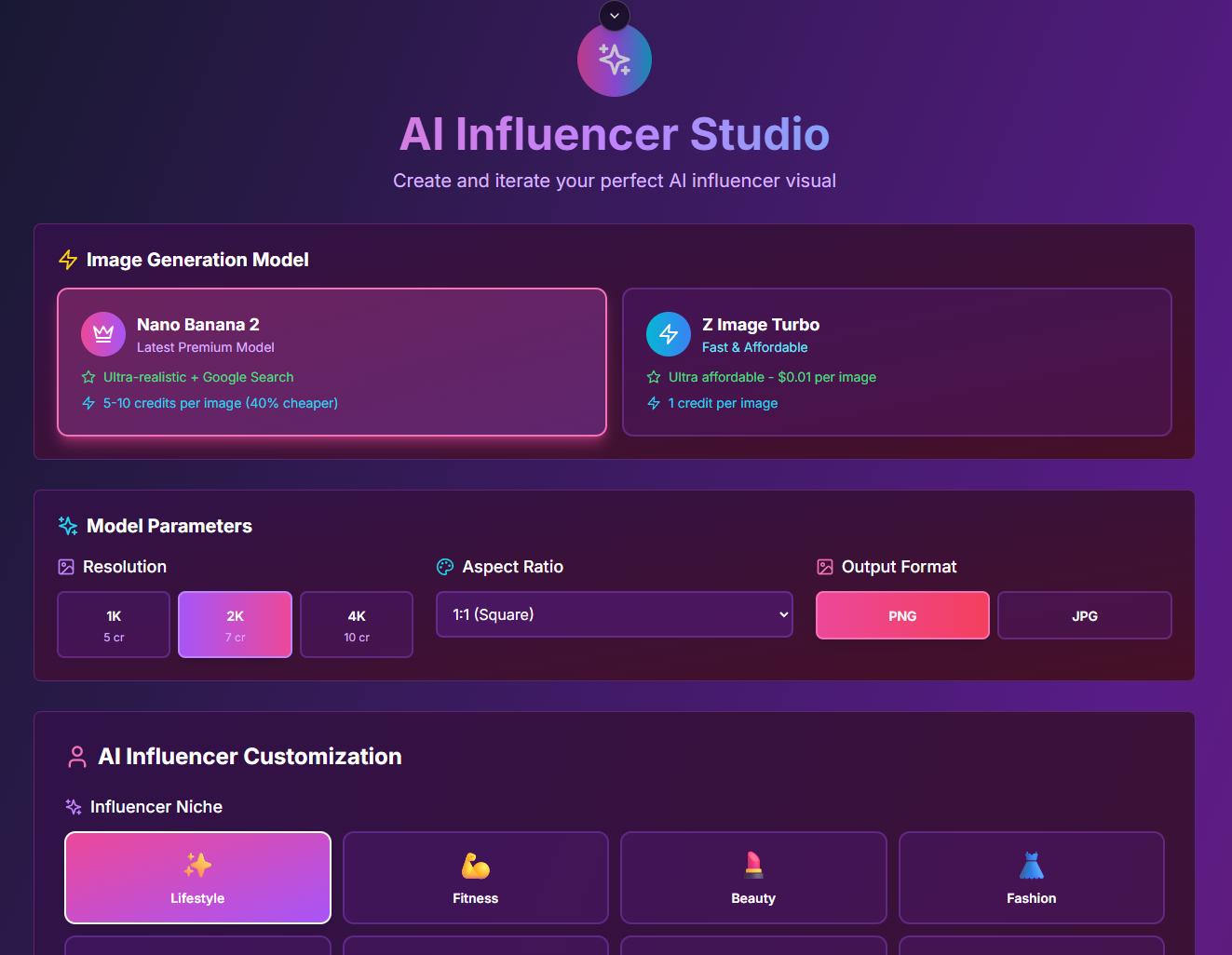Image resolution: width=1232 pixels, height=955 pixels.
Task: Collapse the top panel using the chevron
Action: [614, 16]
